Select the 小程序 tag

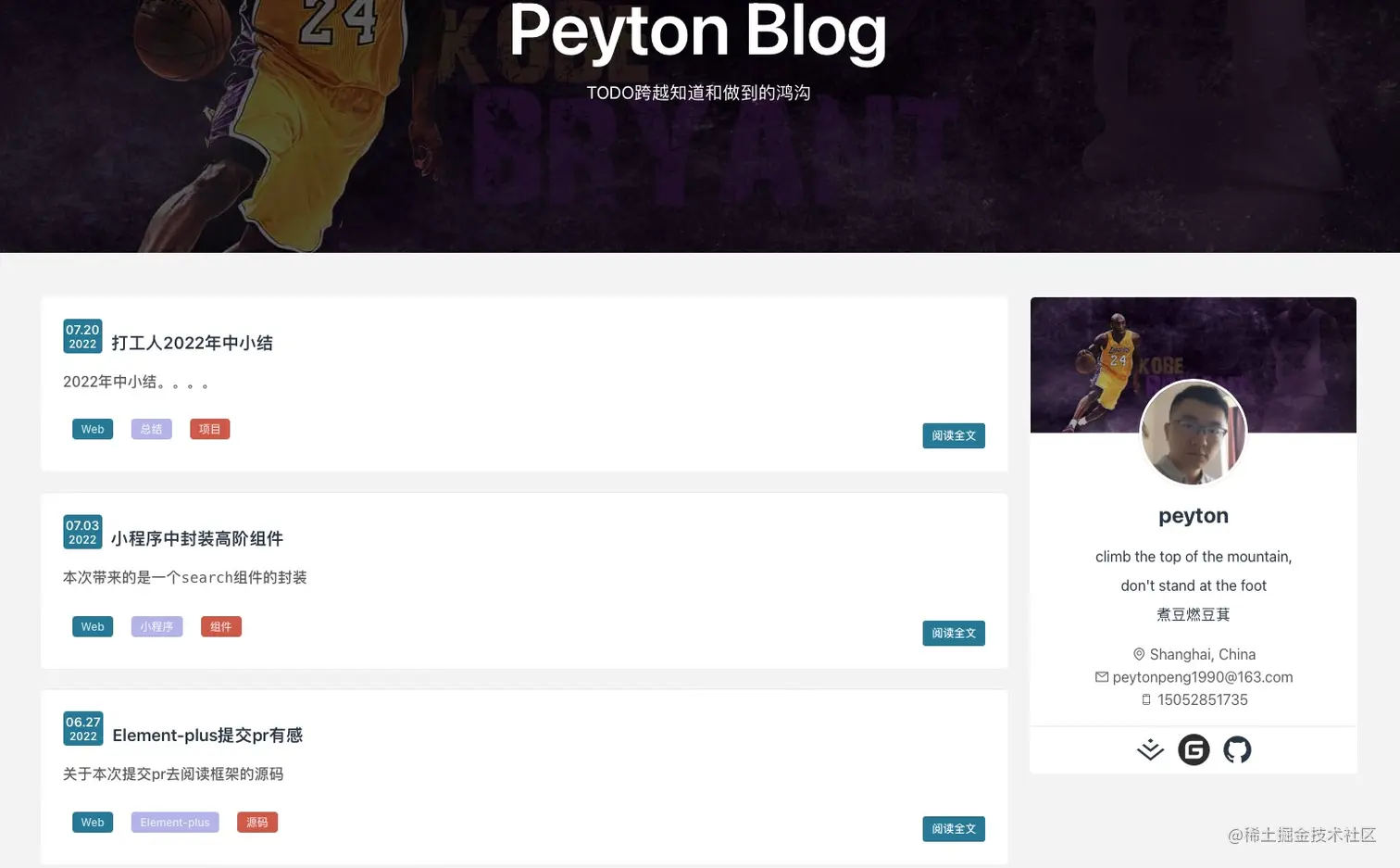coord(156,626)
